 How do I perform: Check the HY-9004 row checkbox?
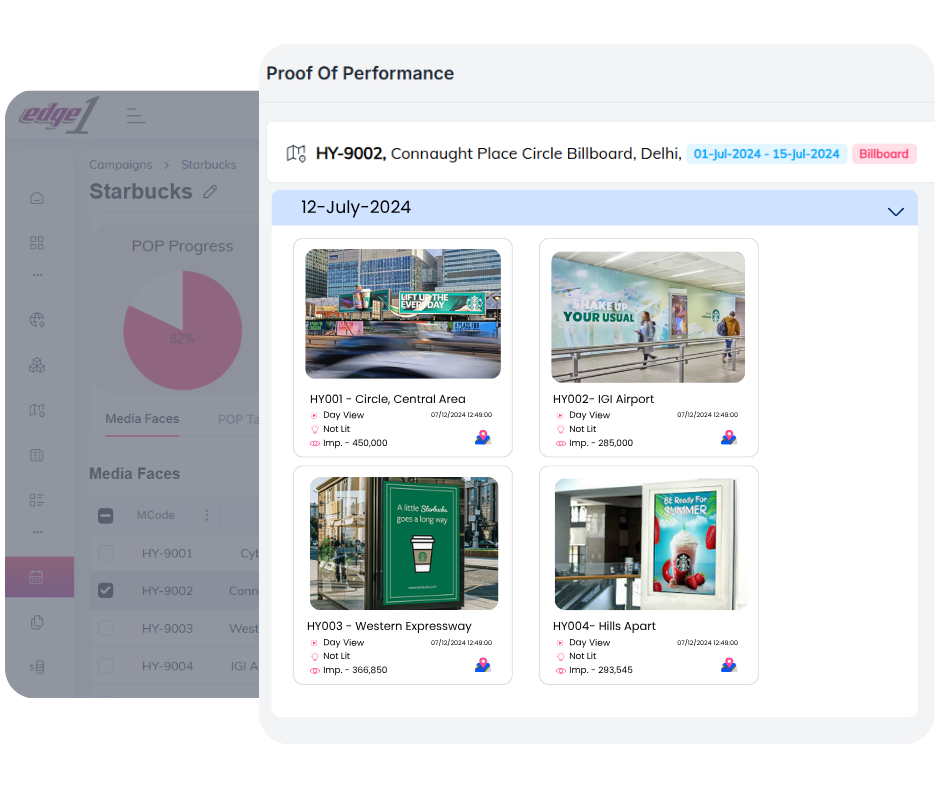[106, 666]
